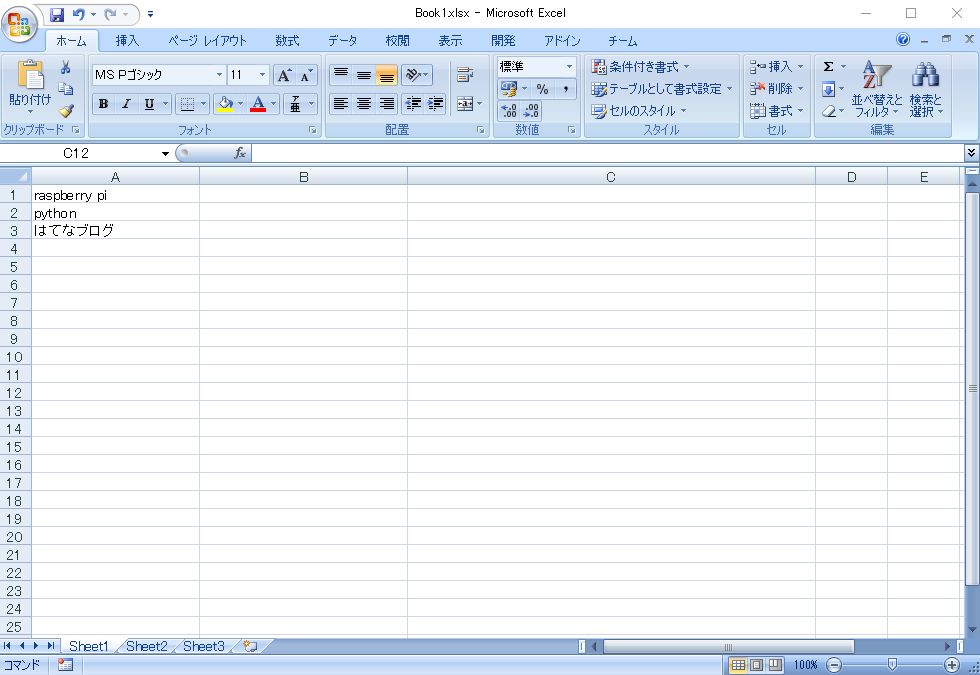Zoom in with the plus button
The width and height of the screenshot is (980, 675).
[951, 665]
